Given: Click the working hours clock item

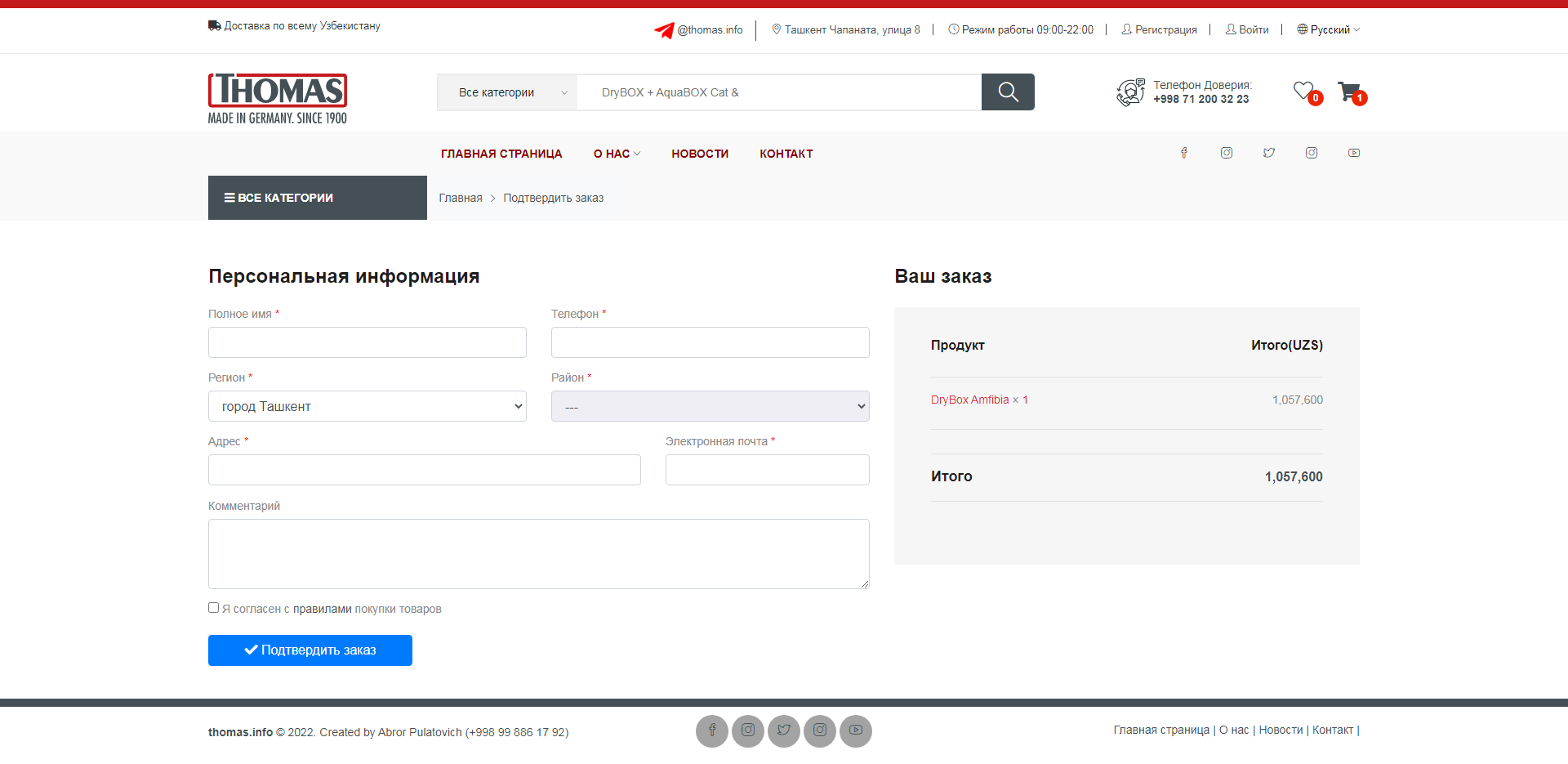Looking at the screenshot, I should click(1021, 30).
